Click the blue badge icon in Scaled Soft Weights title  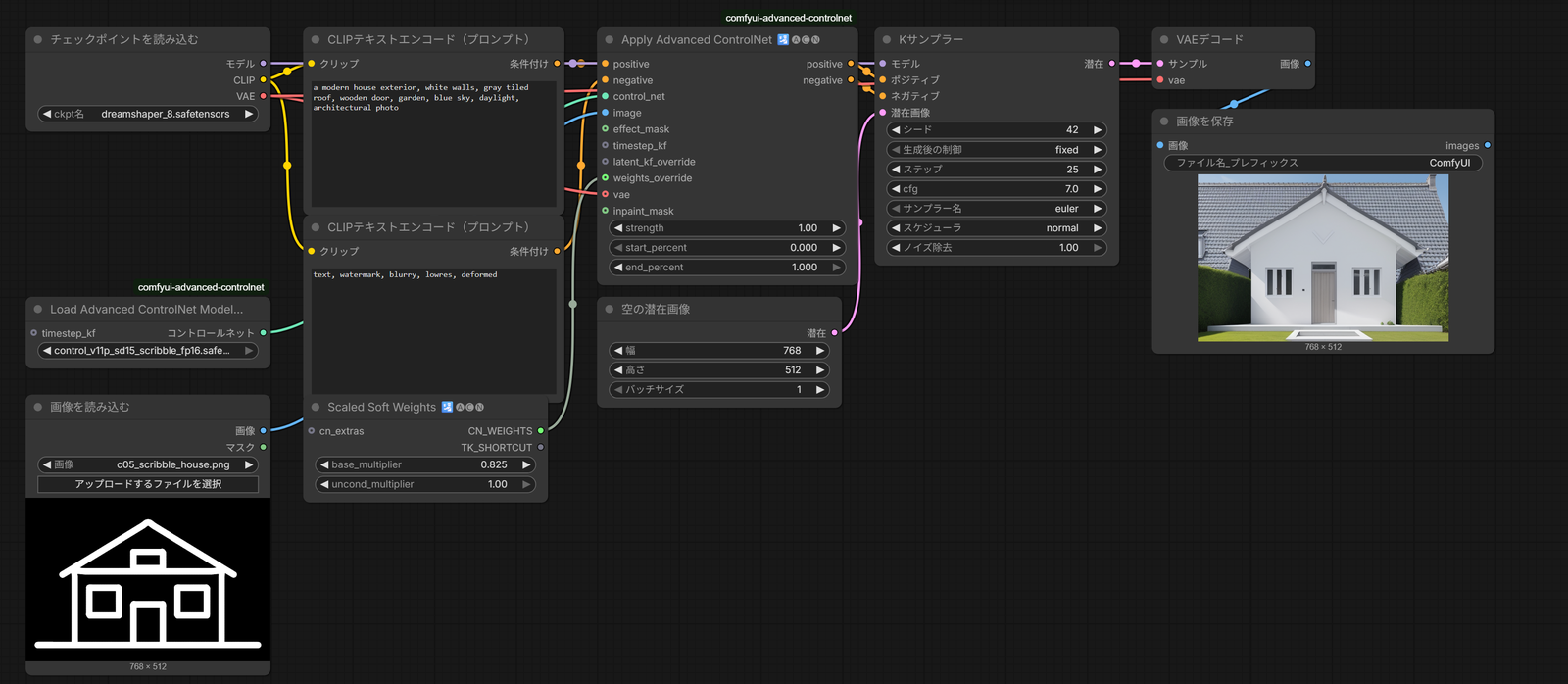(x=447, y=408)
